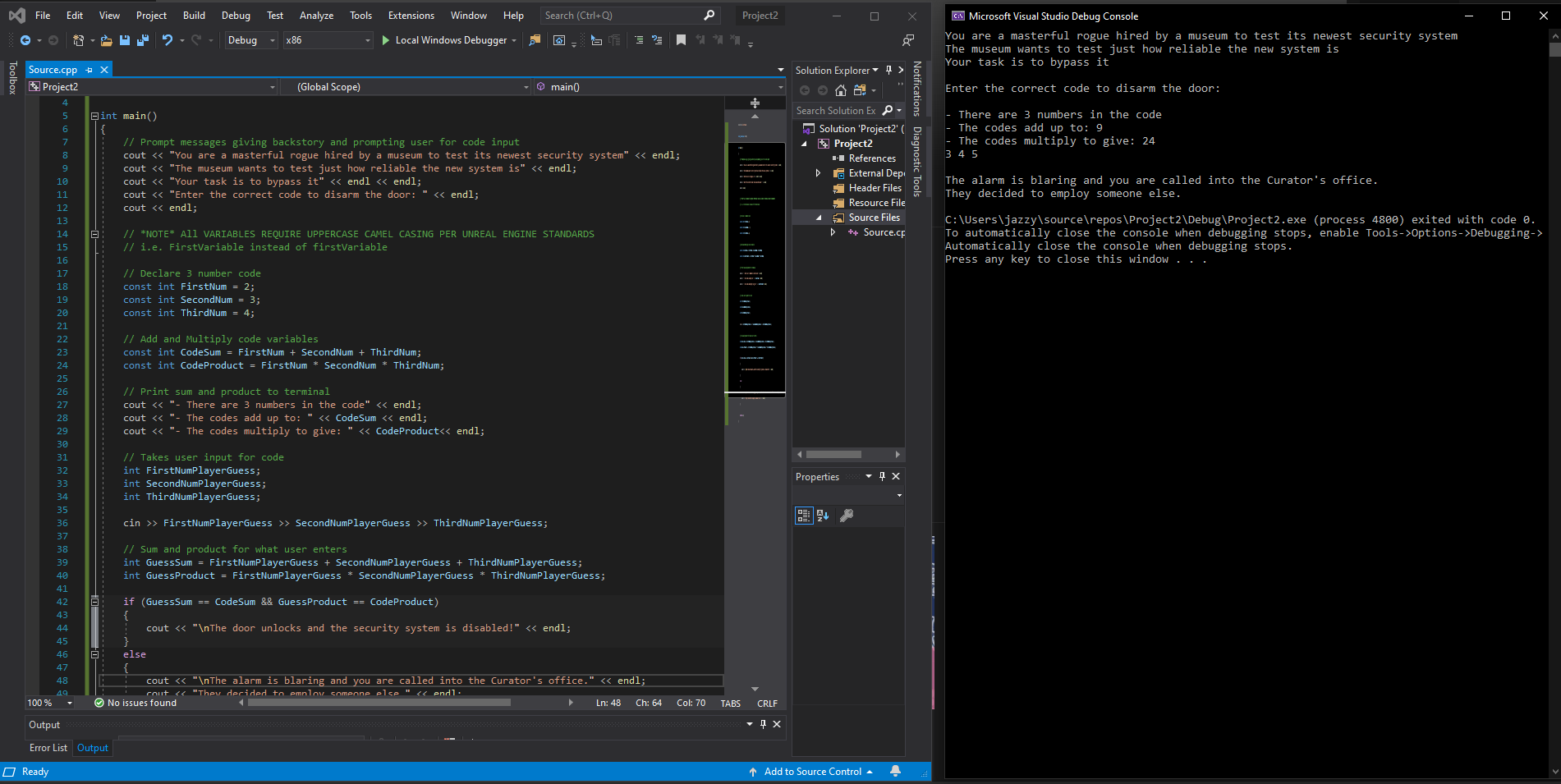
Task: Click the Property Pages wrench icon
Action: (847, 516)
